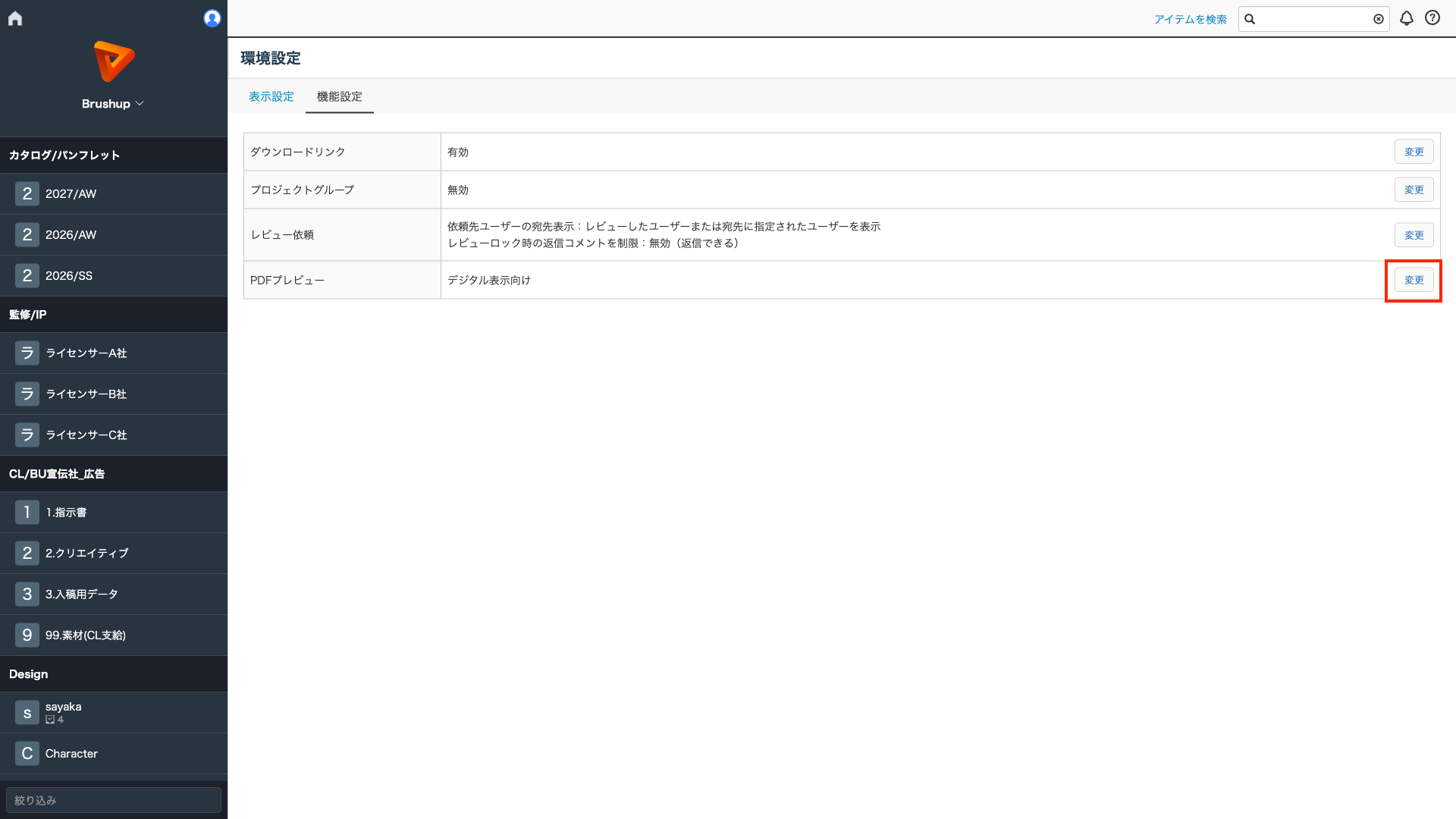Viewport: 1456px width, 819px height.
Task: Select the 機能設定 tab
Action: point(340,96)
